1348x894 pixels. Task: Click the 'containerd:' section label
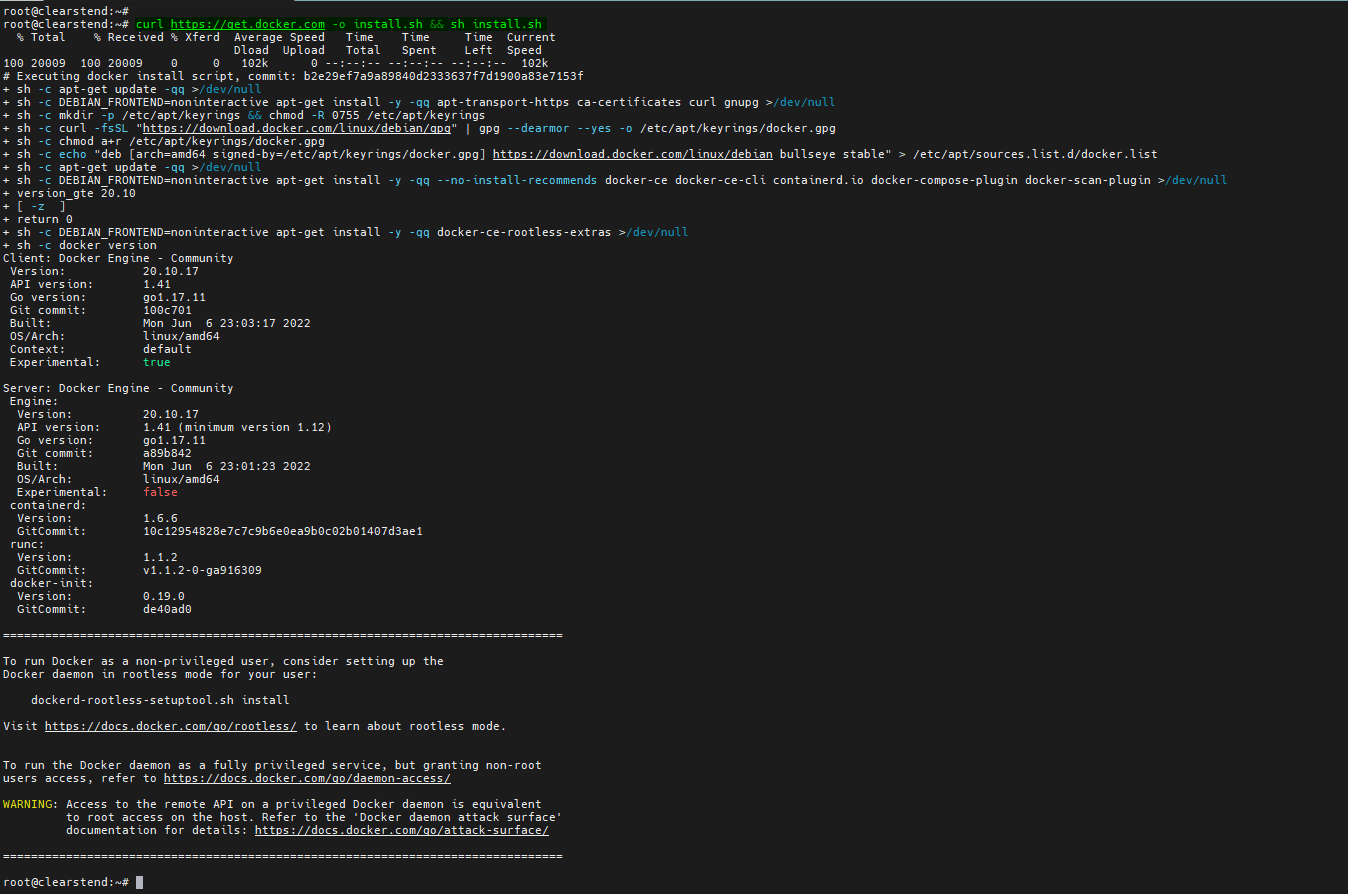tap(48, 505)
